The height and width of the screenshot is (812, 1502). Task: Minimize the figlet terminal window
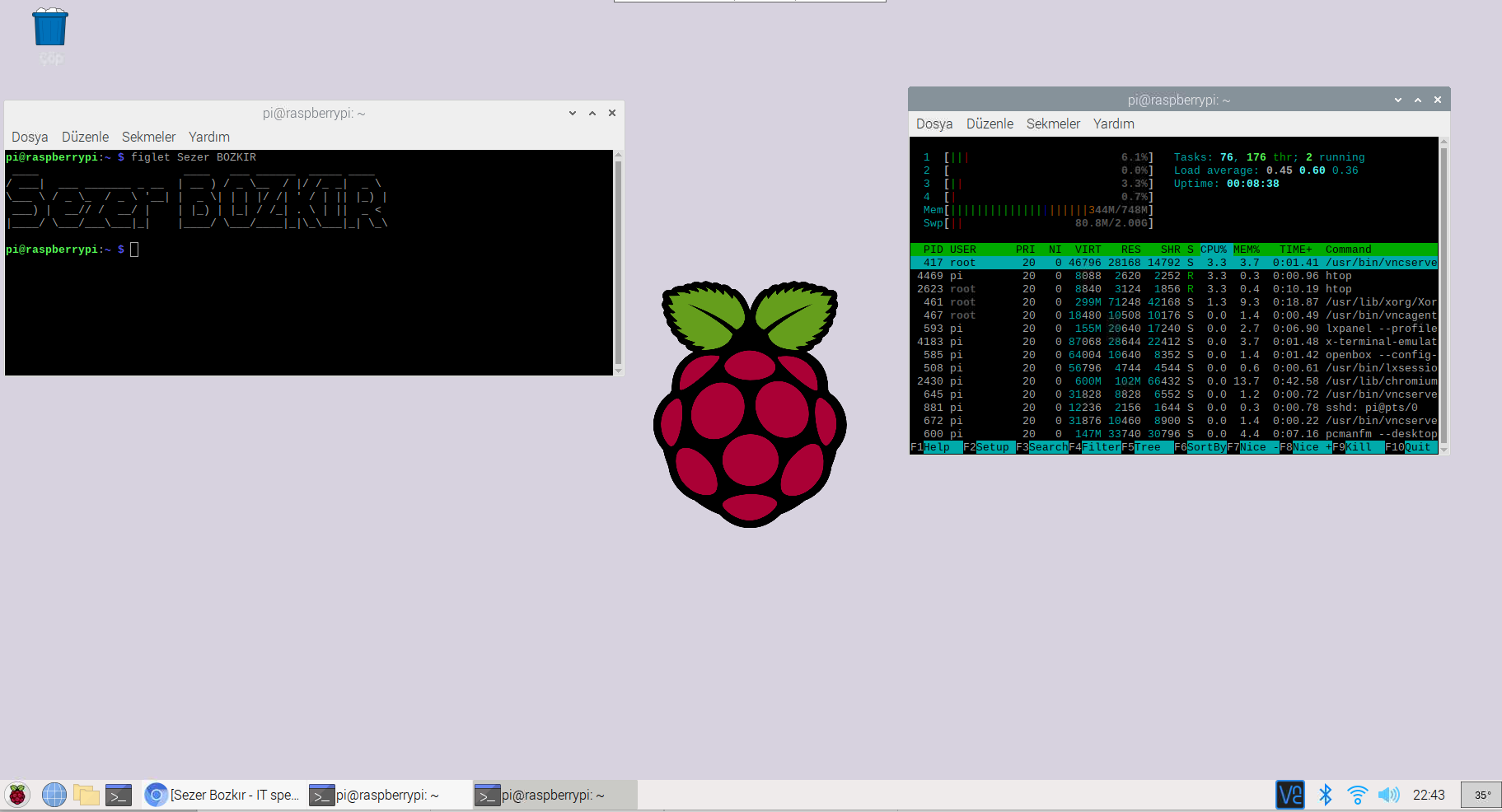(573, 114)
